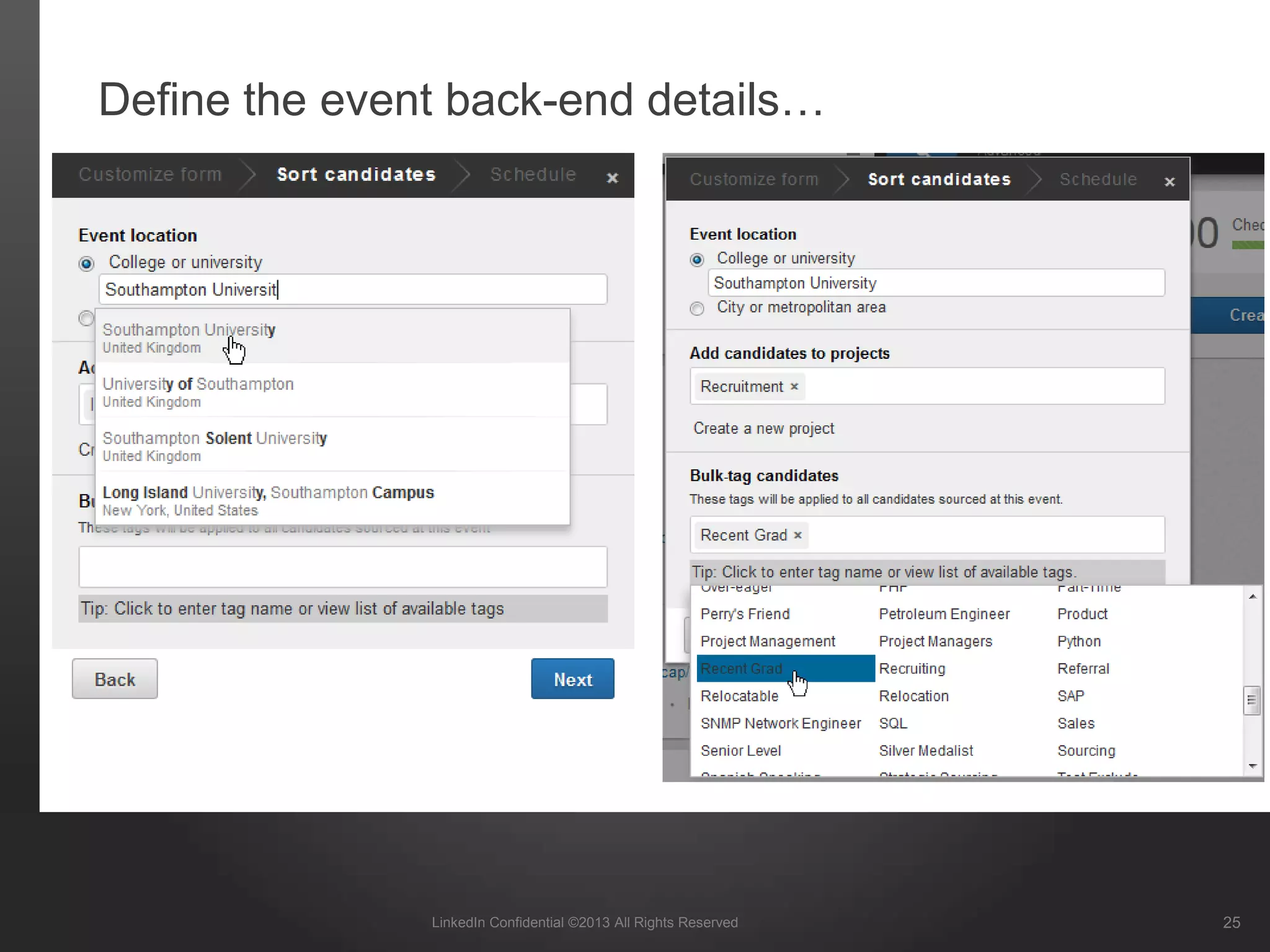The height and width of the screenshot is (952, 1270).
Task: Select the Recruiting tag
Action: click(912, 669)
